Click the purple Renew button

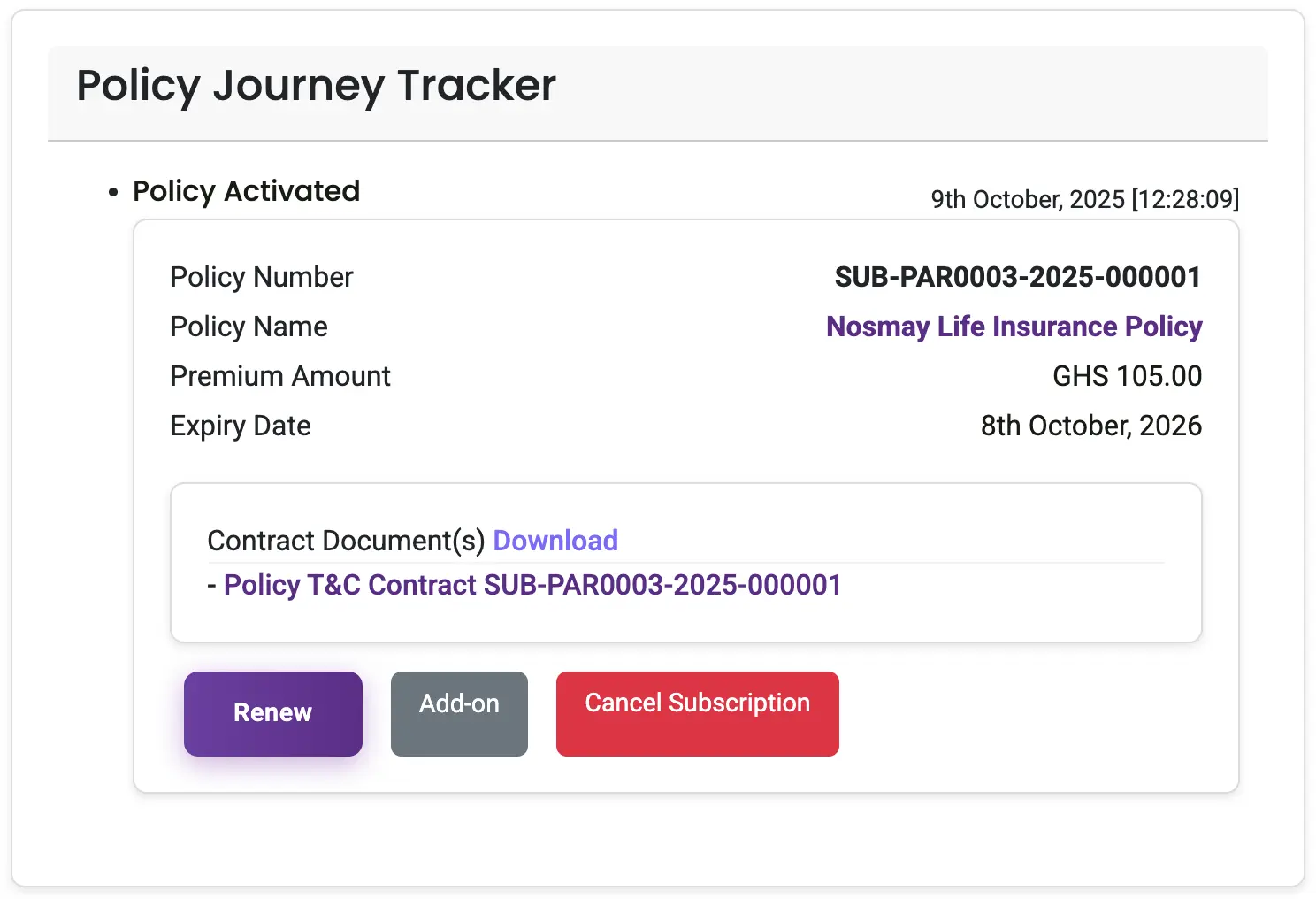coord(272,713)
